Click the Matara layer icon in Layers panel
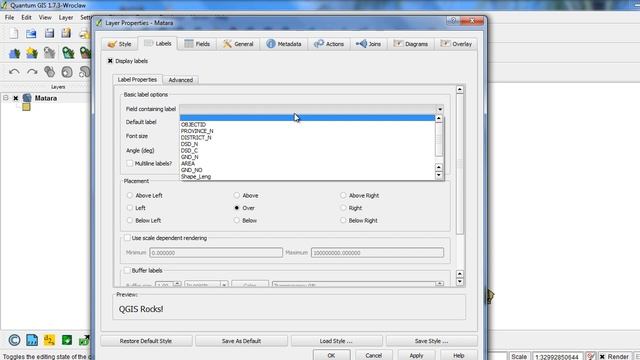Viewport: 640px width, 360px height. [27, 98]
